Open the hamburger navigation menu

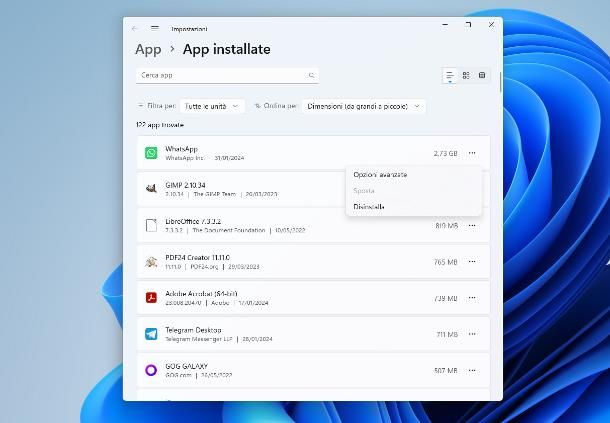(x=155, y=28)
